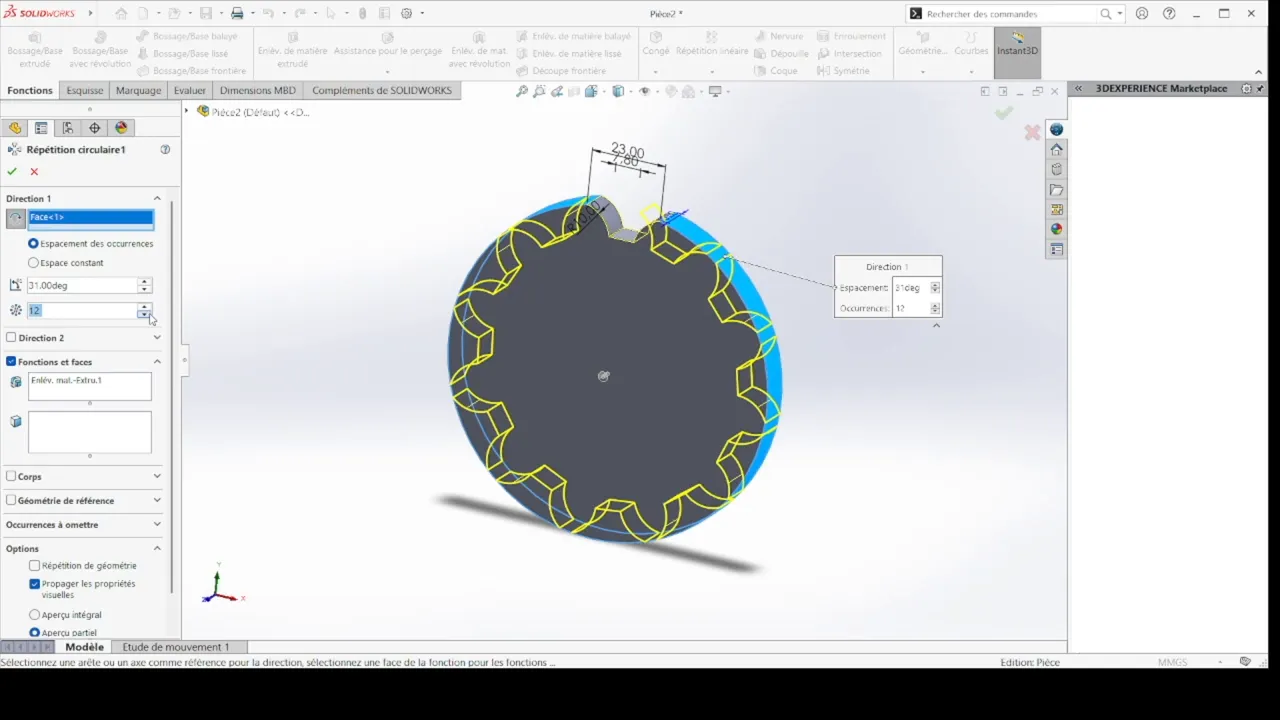Select the Espace constant radio button
This screenshot has width=1280, height=720.
pos(33,262)
